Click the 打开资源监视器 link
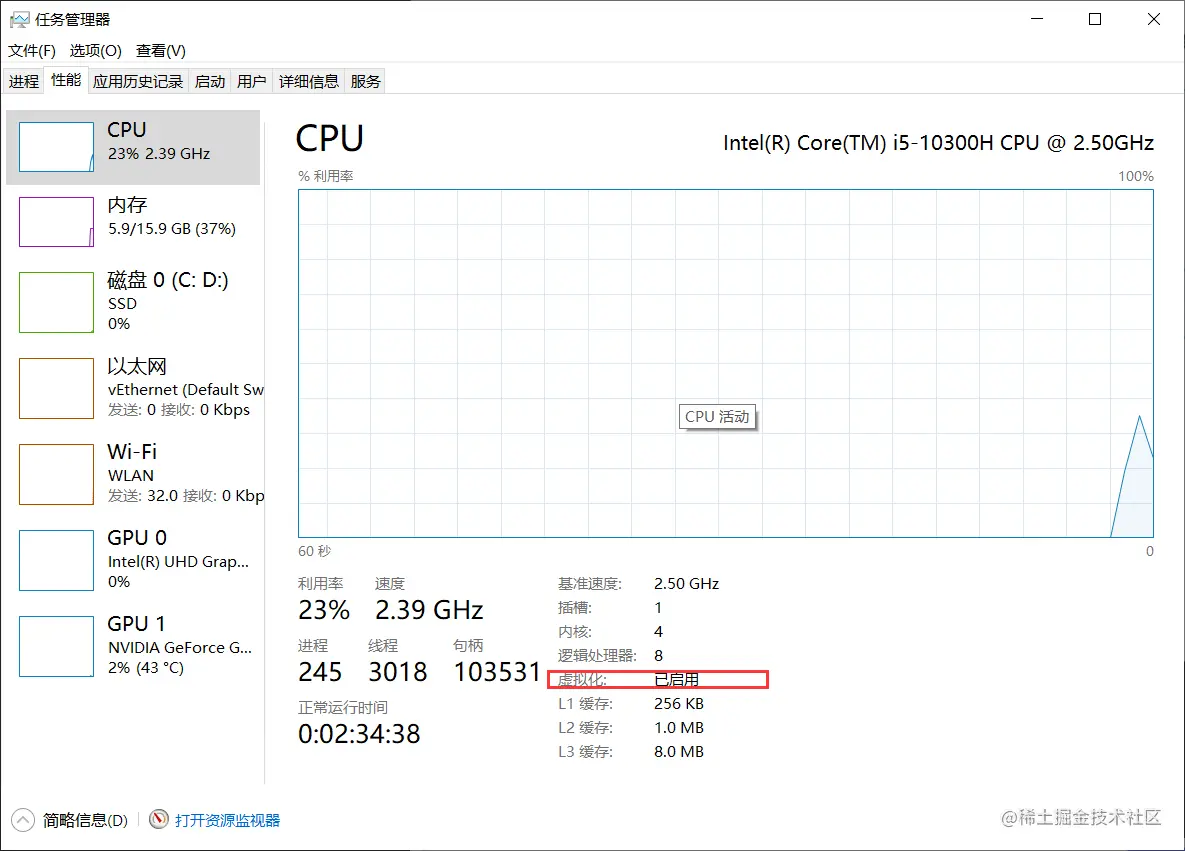Screen dimensions: 1185x851 coord(227,820)
